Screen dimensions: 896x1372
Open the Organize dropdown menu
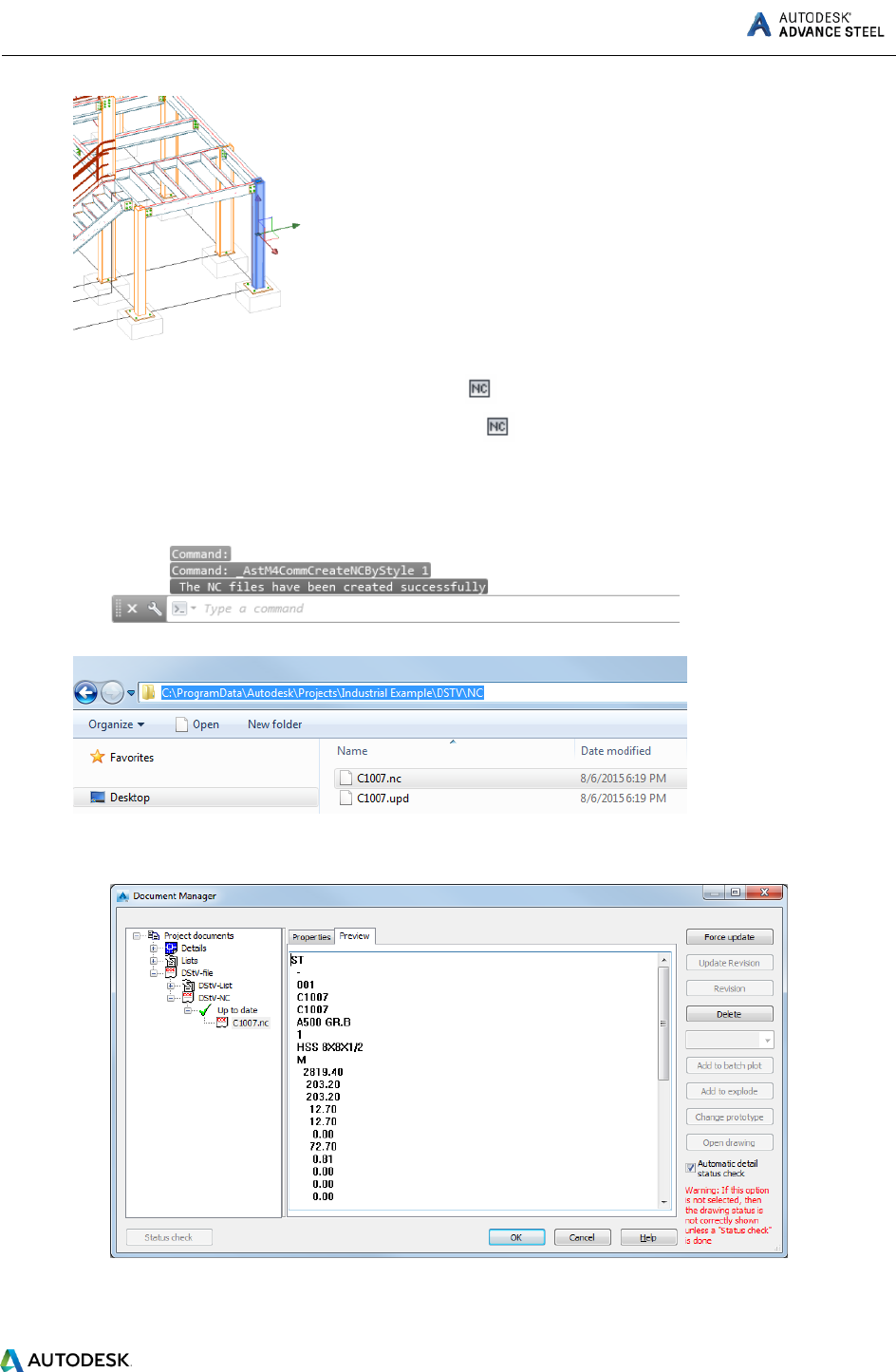117,724
